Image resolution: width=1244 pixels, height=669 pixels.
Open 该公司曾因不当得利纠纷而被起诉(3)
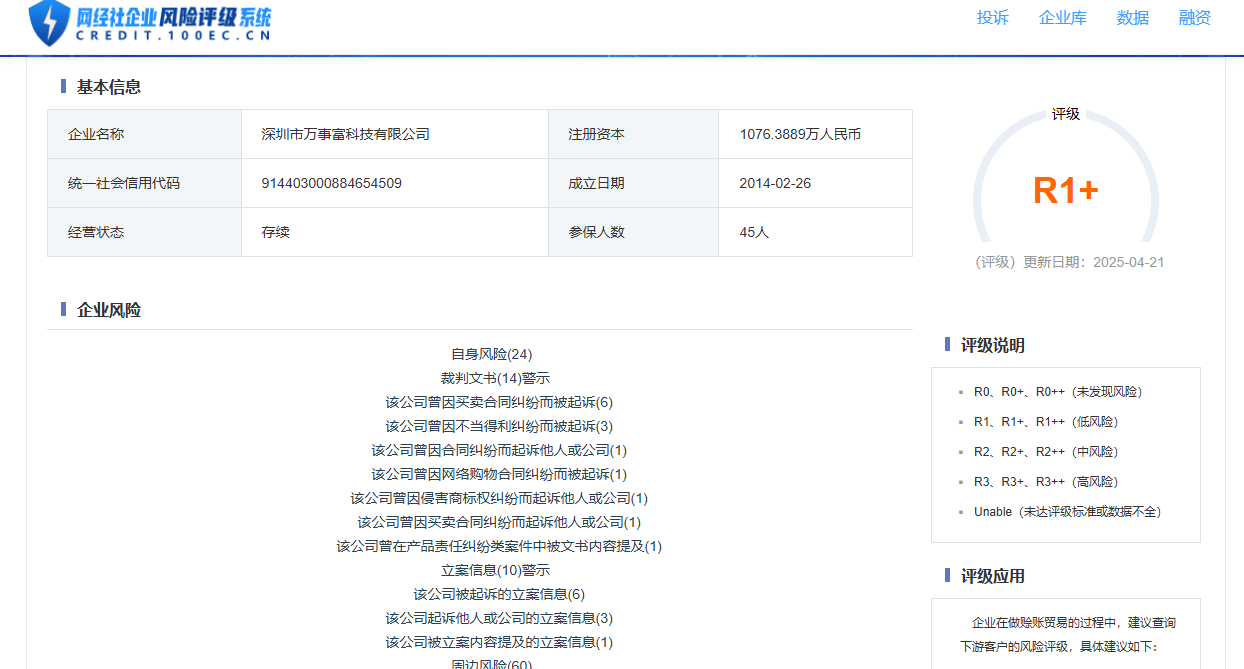click(499, 426)
